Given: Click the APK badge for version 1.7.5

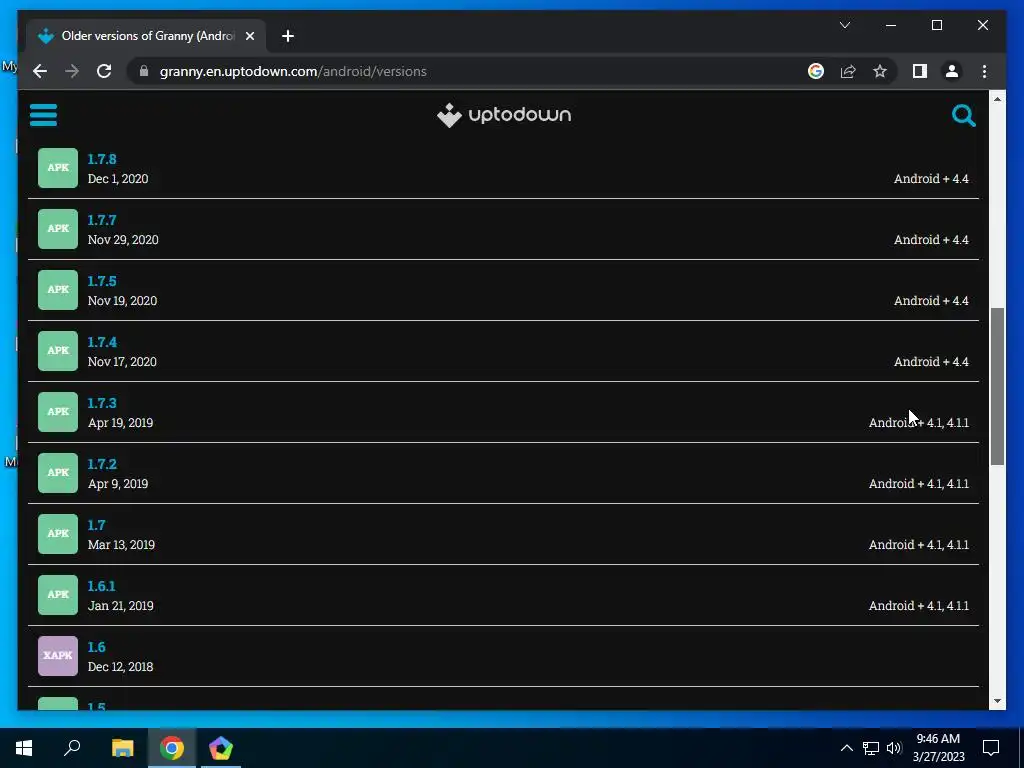Looking at the screenshot, I should pyautogui.click(x=57, y=289).
